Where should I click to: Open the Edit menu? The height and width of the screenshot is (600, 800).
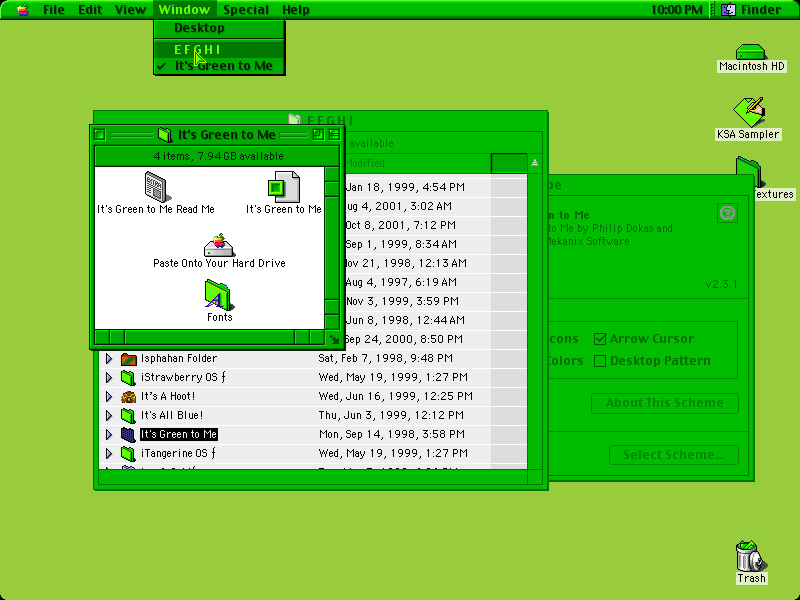click(90, 10)
